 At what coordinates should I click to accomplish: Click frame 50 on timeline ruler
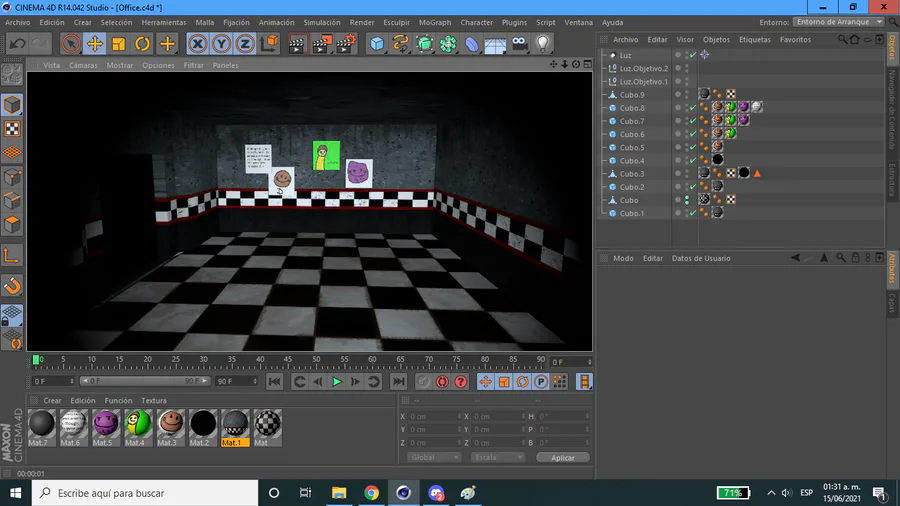point(316,361)
